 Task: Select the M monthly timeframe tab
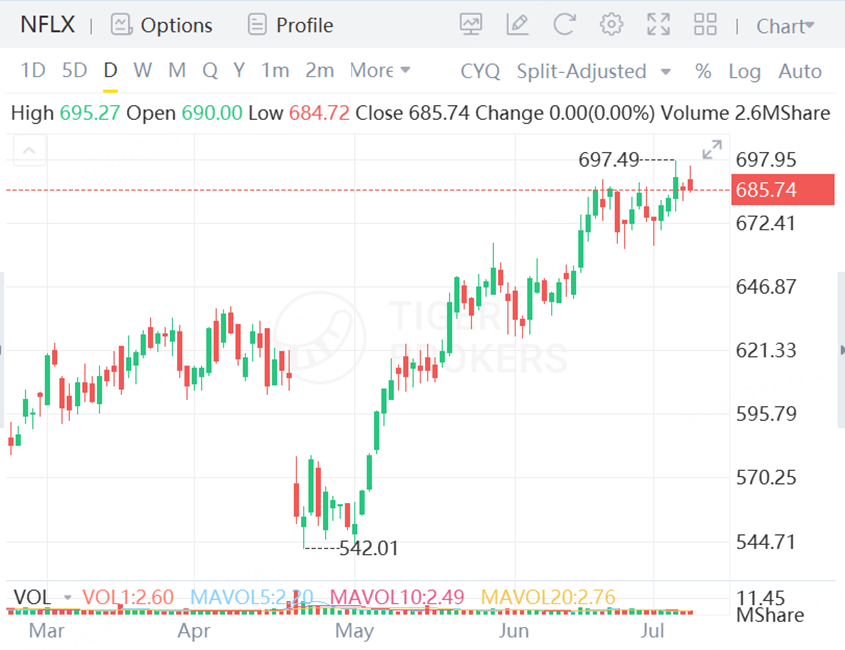177,70
